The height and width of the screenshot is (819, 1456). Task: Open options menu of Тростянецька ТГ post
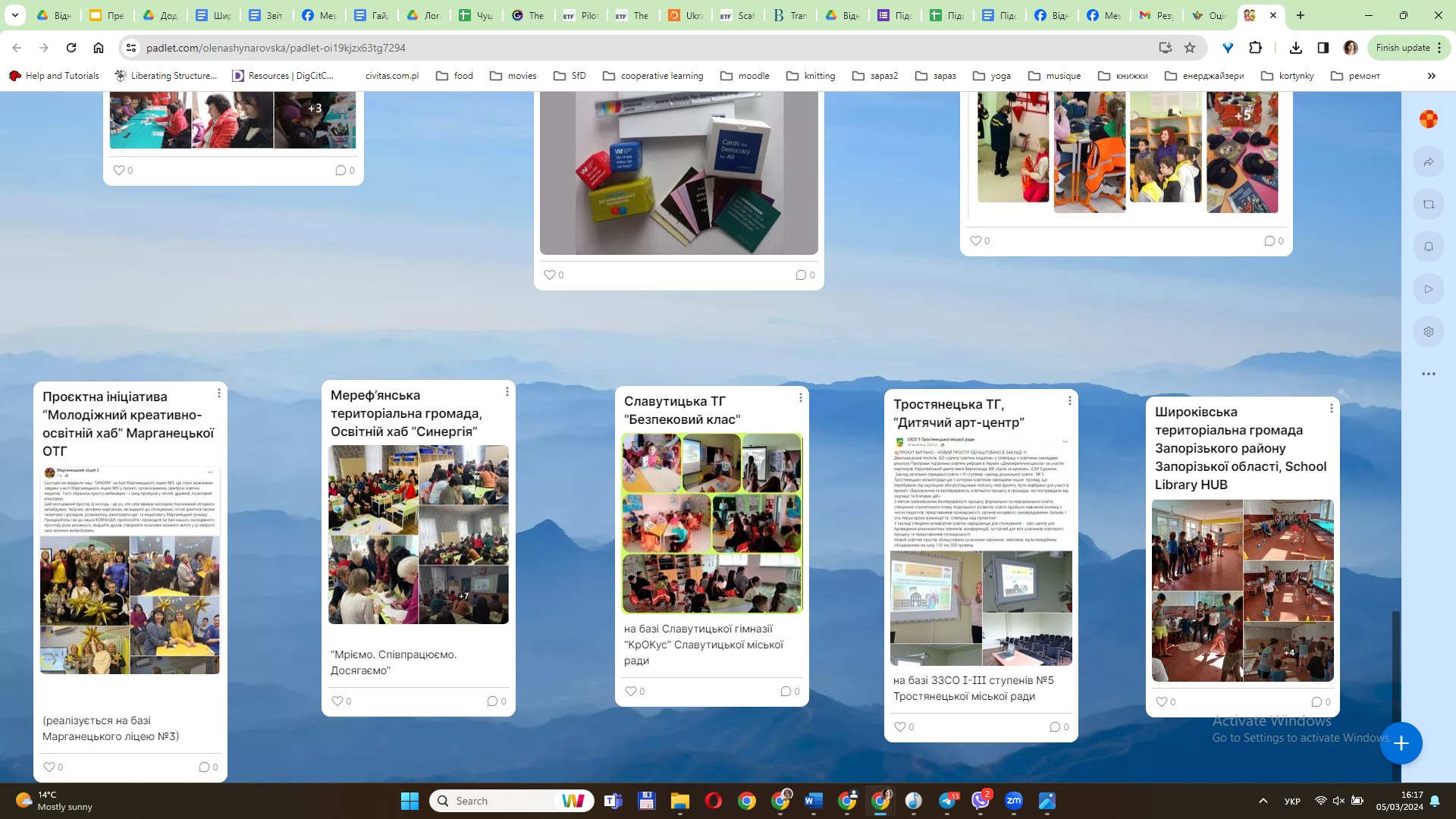[x=1070, y=400]
